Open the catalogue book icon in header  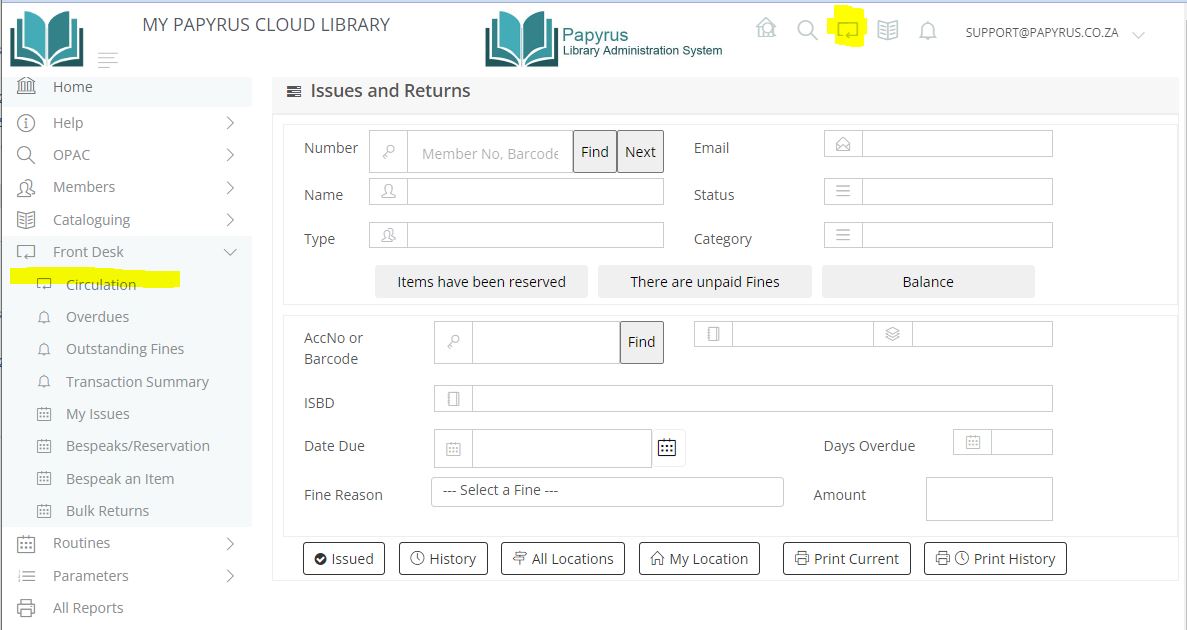[887, 31]
